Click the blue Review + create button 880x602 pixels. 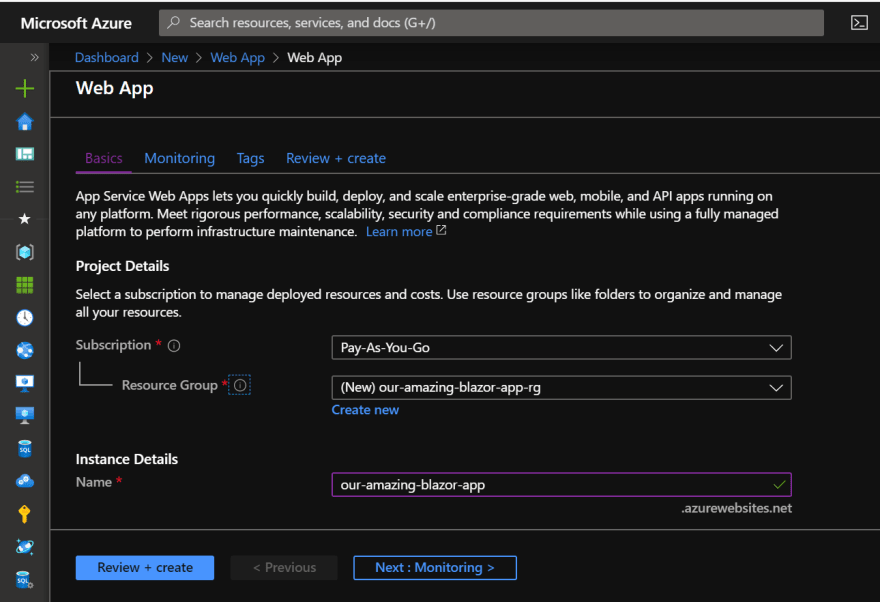145,568
